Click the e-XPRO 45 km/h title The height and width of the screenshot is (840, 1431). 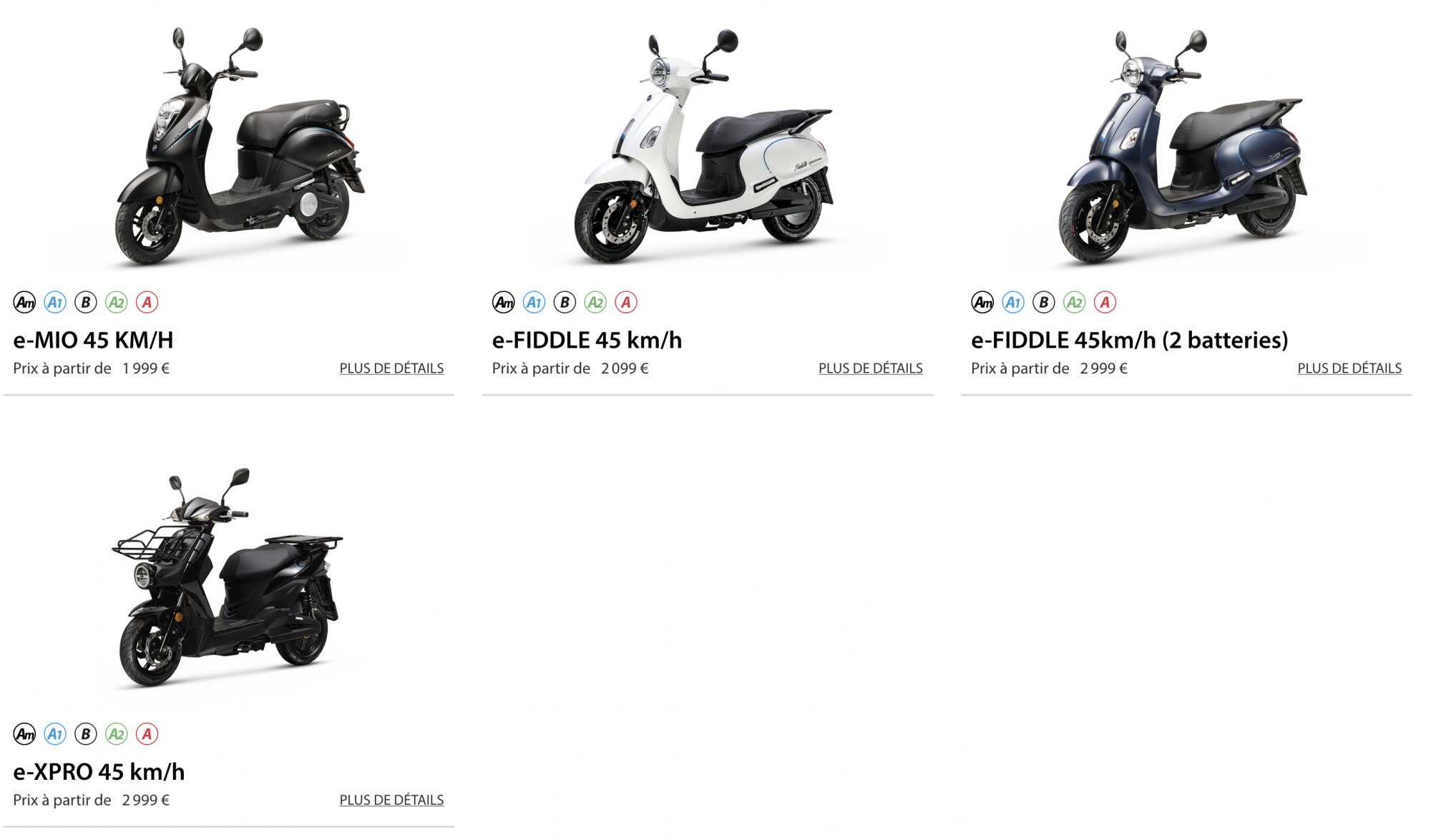click(x=99, y=771)
